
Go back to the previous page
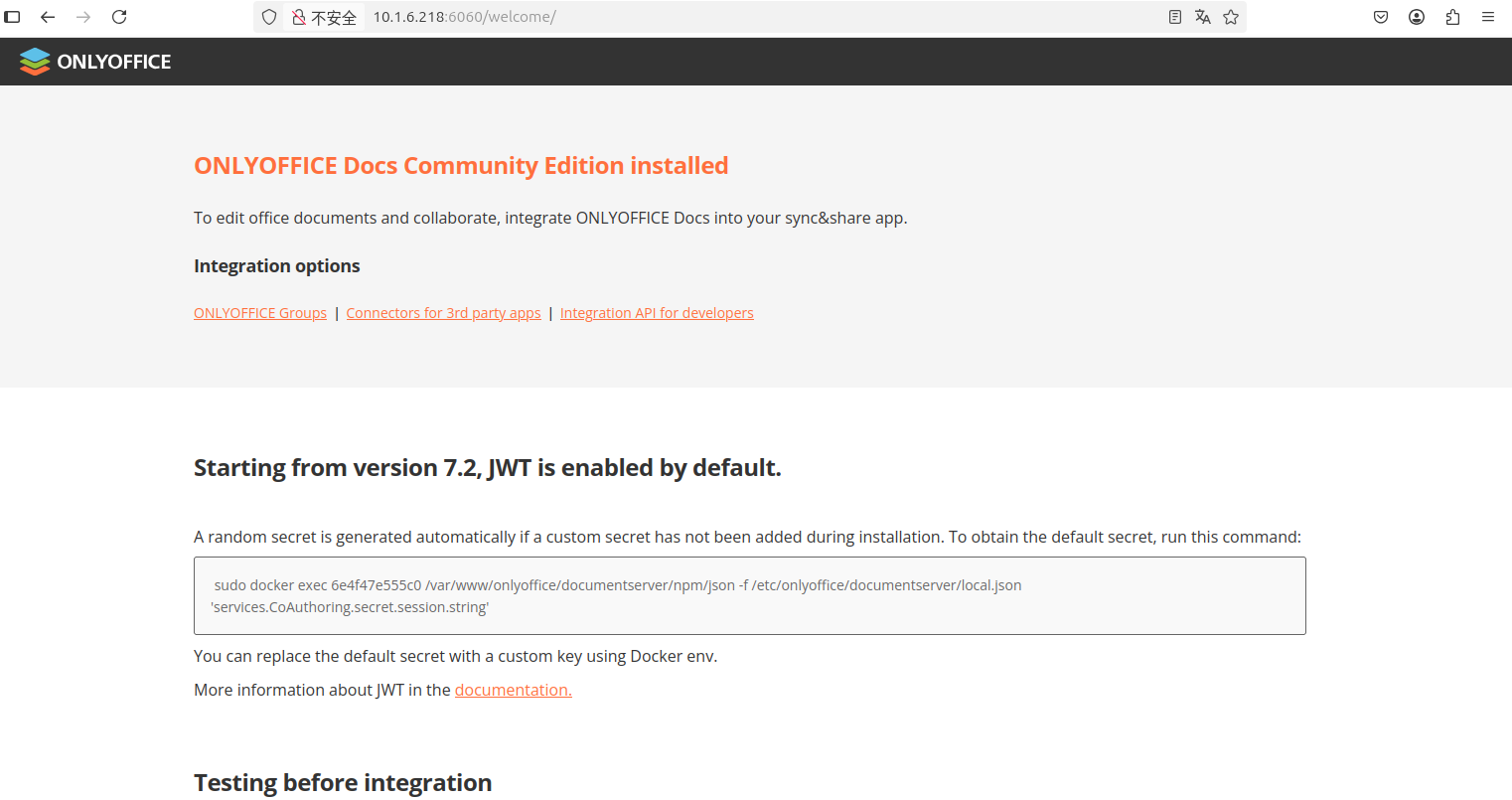pyautogui.click(x=48, y=17)
